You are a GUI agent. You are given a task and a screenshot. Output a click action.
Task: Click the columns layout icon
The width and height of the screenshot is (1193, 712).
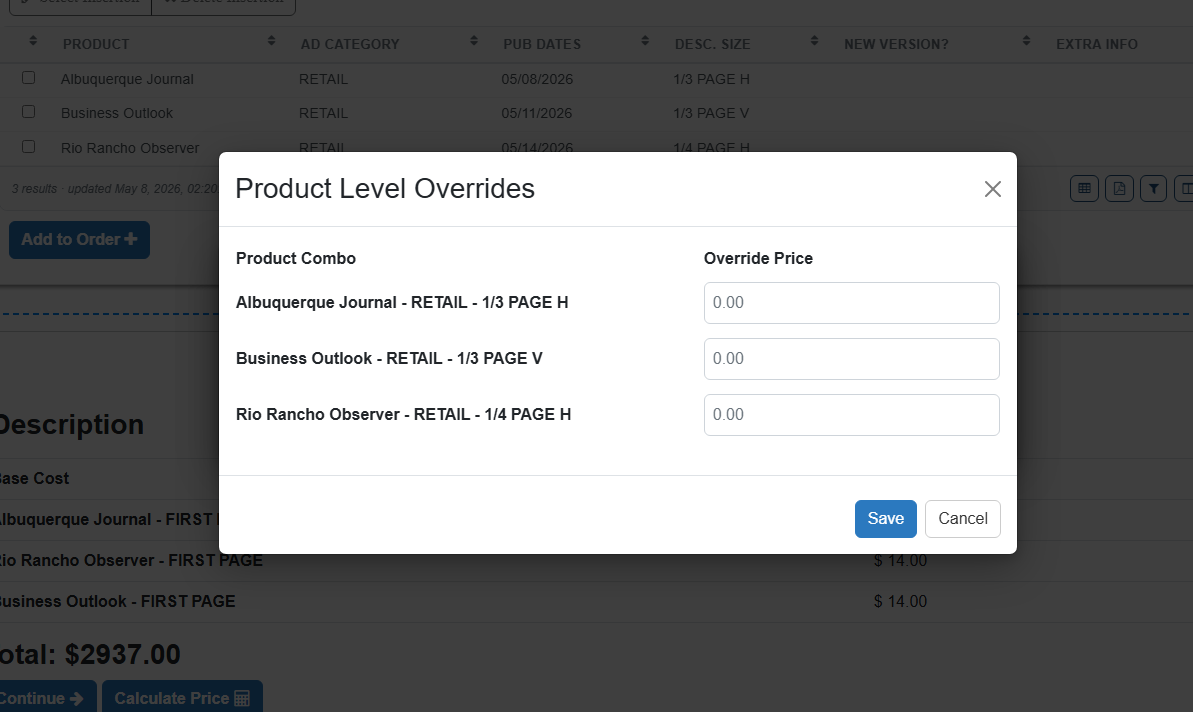tap(1185, 189)
